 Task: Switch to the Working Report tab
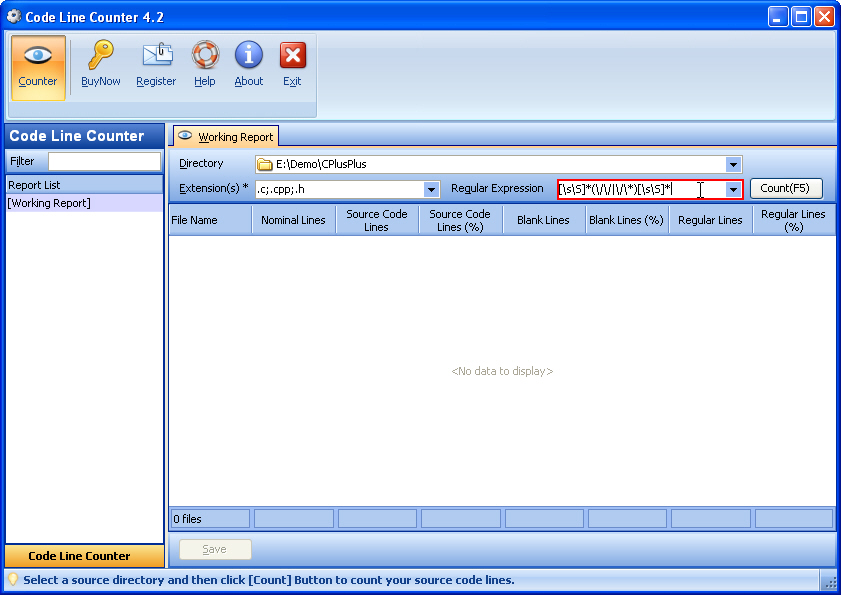tap(225, 137)
